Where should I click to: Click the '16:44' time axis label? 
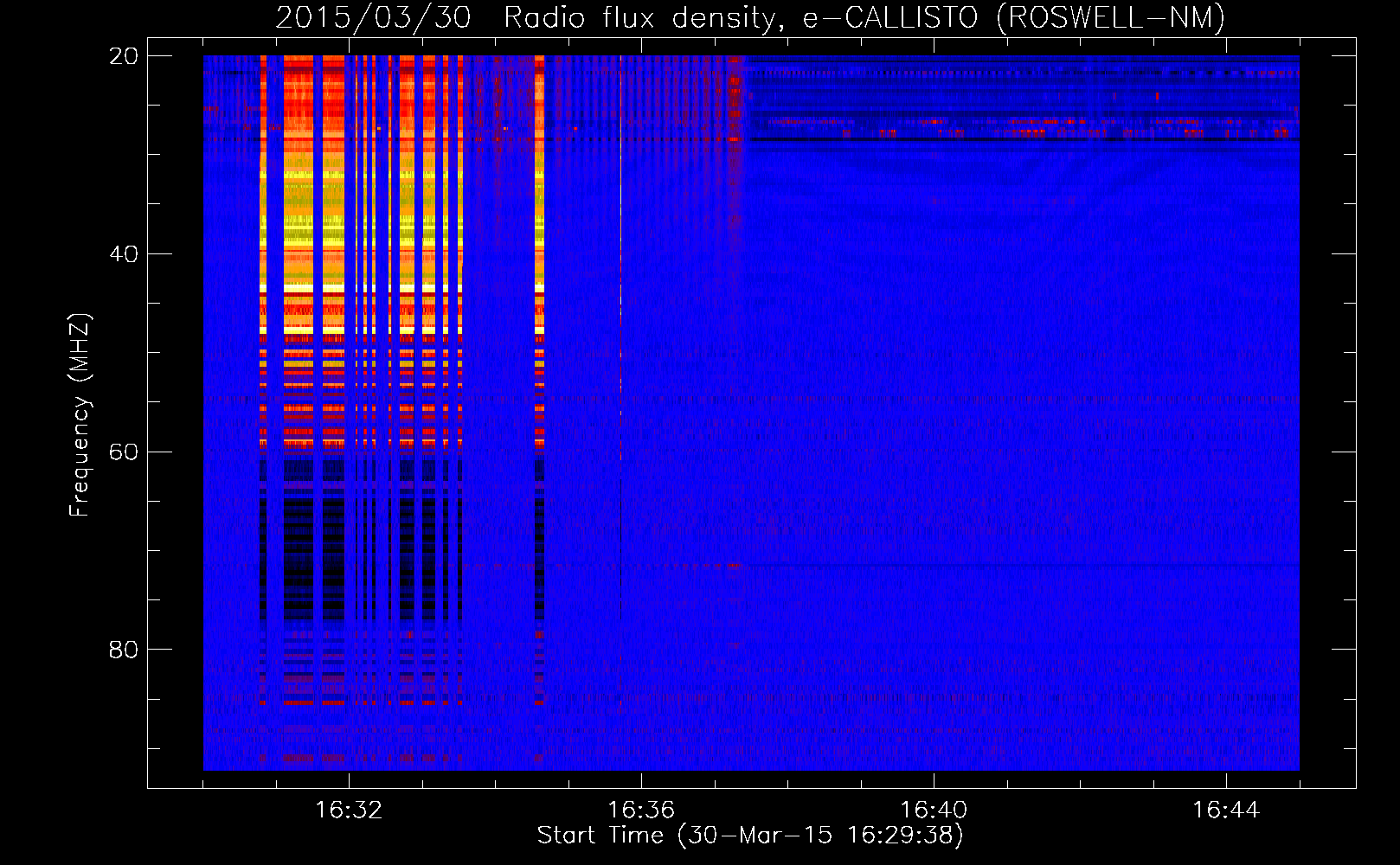[x=1226, y=810]
